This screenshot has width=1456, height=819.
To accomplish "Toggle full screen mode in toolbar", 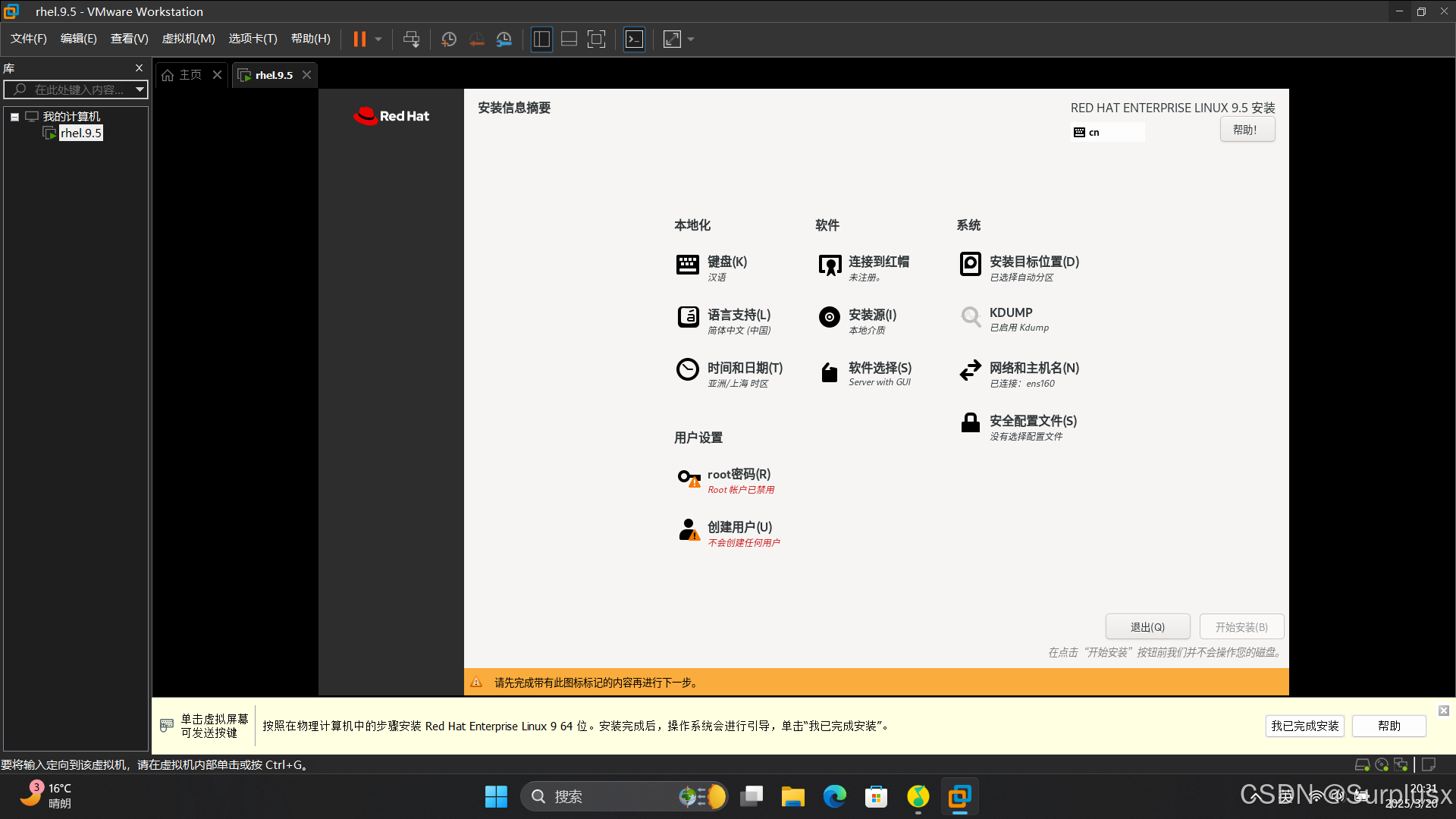I will [x=597, y=39].
